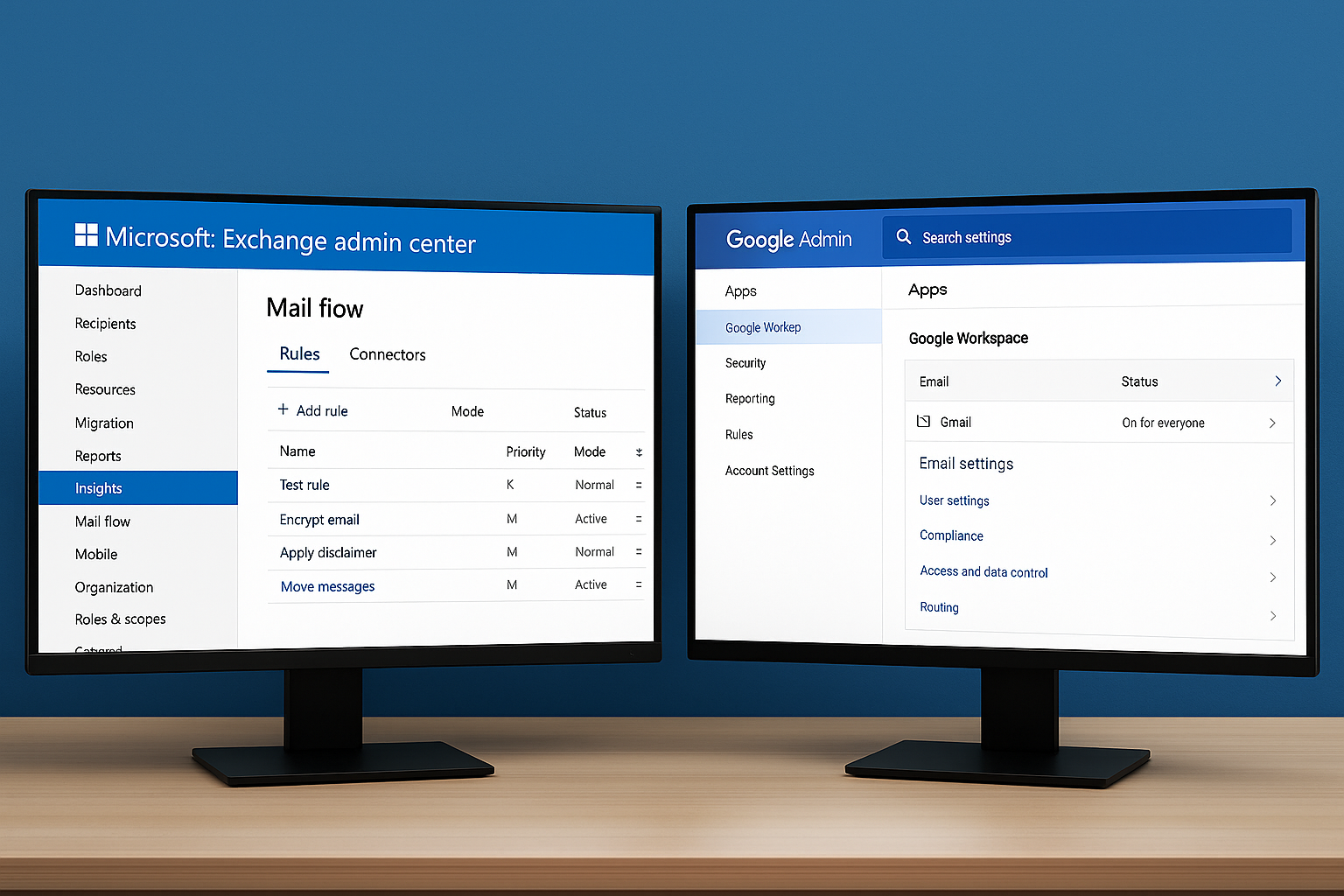Expand the Routing chevron
Screen dimensions: 1344x896
click(1273, 616)
